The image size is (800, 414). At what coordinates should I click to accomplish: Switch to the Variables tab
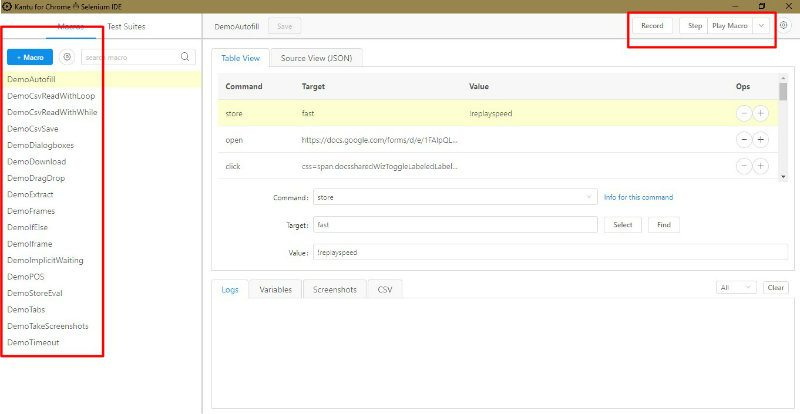click(275, 289)
